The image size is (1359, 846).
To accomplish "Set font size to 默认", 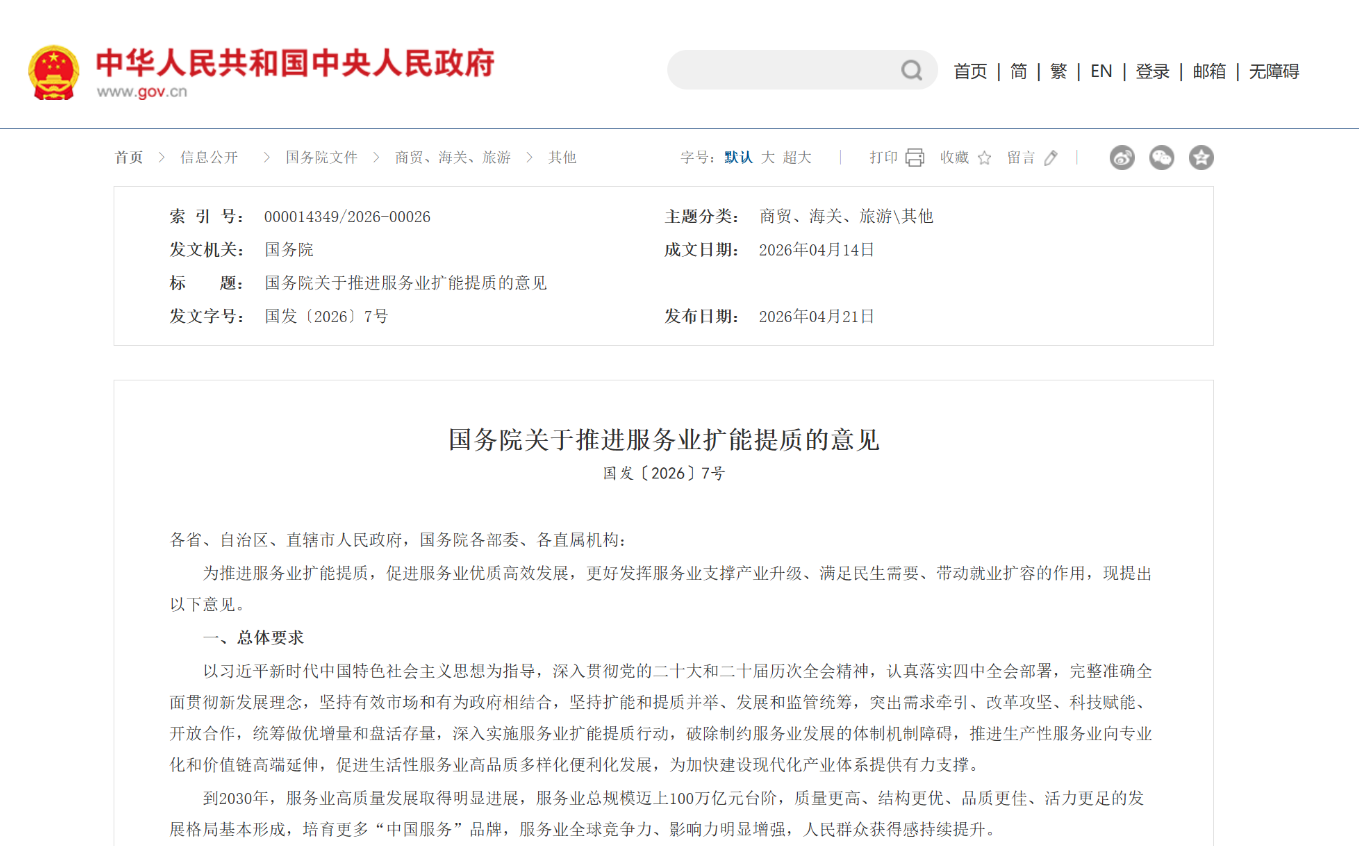I will pos(739,157).
